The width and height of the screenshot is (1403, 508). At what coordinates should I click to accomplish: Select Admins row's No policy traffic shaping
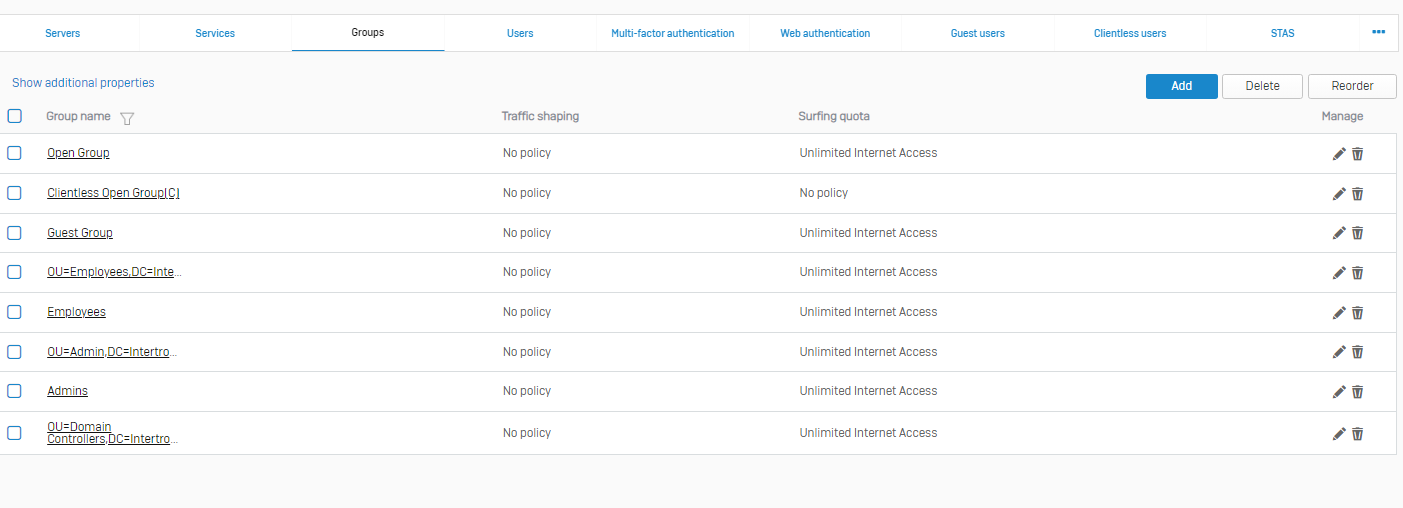pyautogui.click(x=527, y=391)
